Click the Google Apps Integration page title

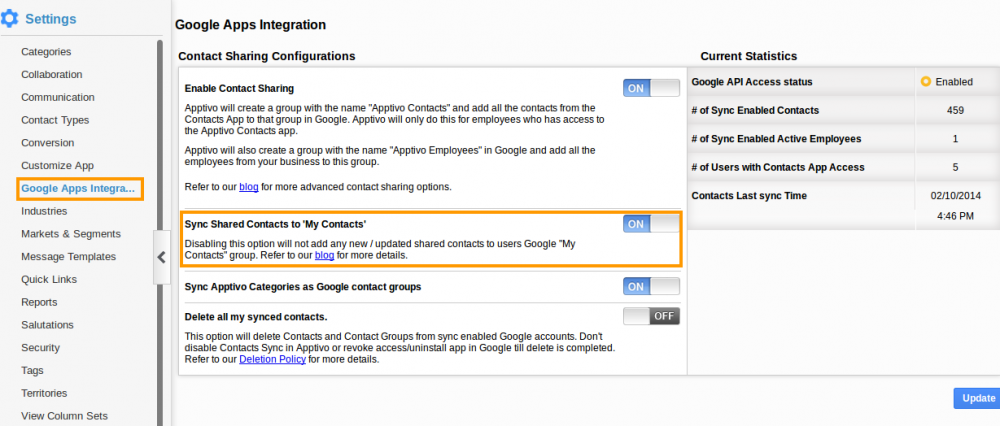250,25
